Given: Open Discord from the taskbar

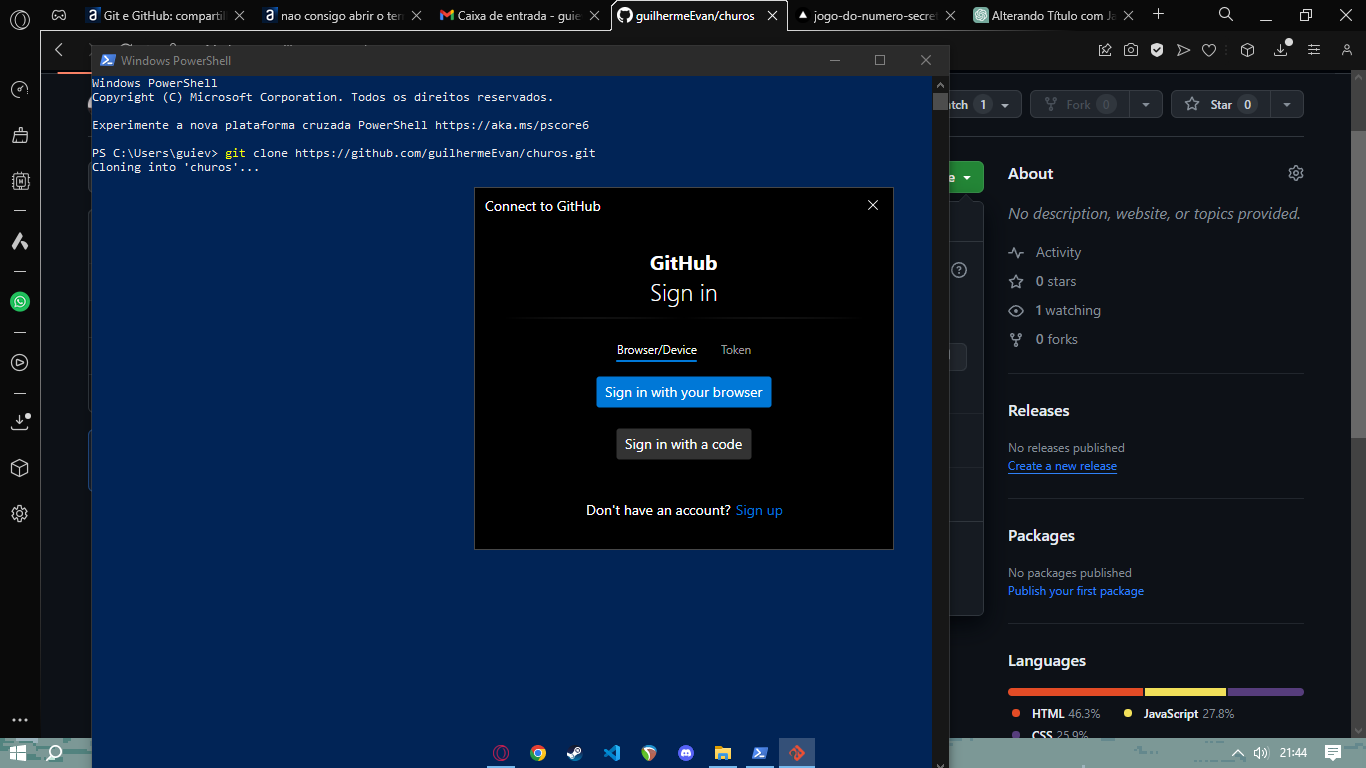Looking at the screenshot, I should pos(686,753).
